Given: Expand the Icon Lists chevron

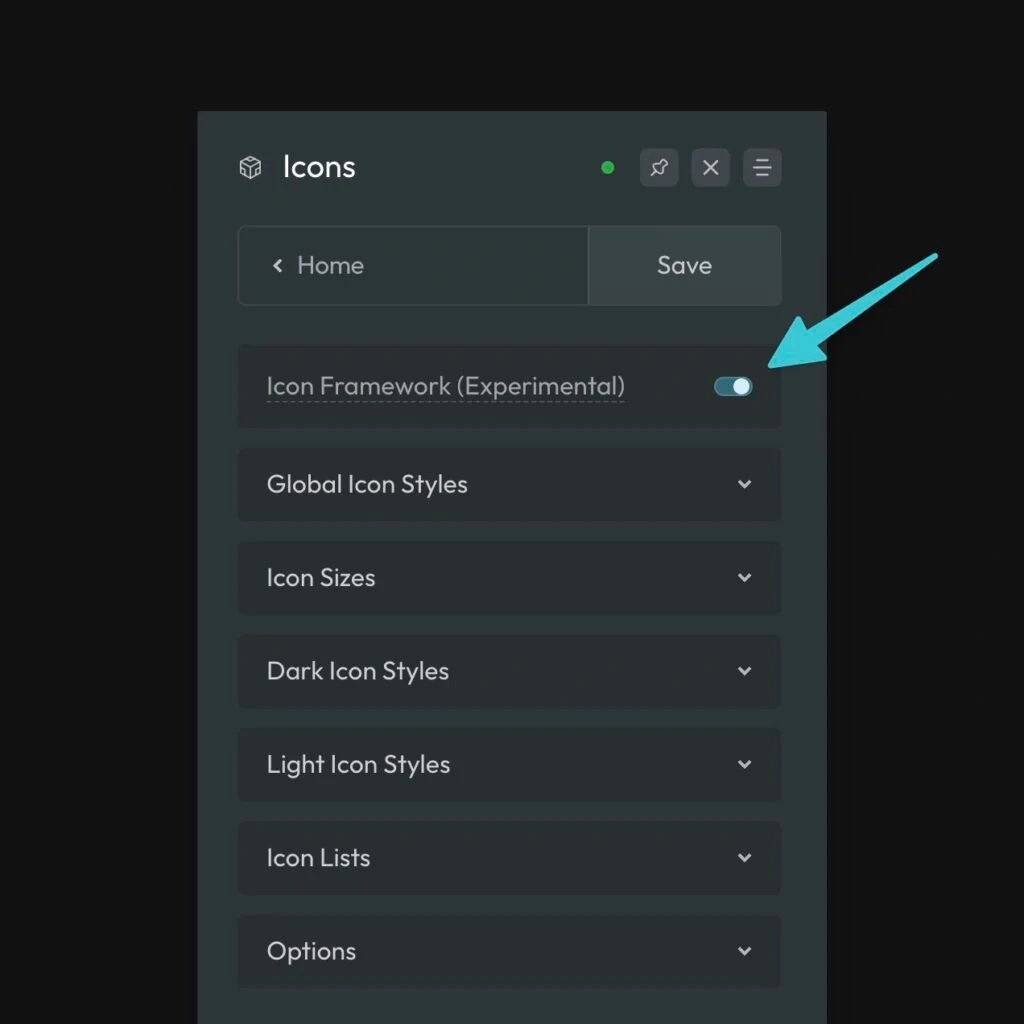Looking at the screenshot, I should point(744,858).
